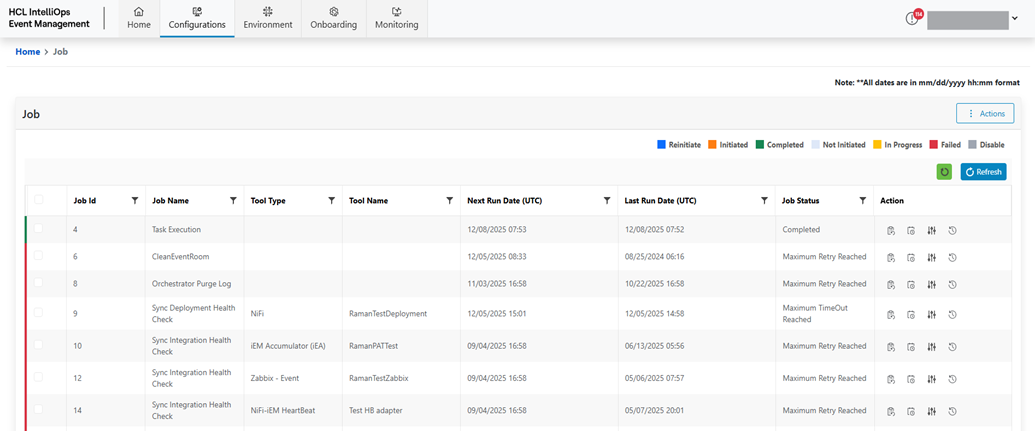Screen dimensions: 1035x431
Task: Click the history icon for Task Execution row
Action: [x=953, y=230]
